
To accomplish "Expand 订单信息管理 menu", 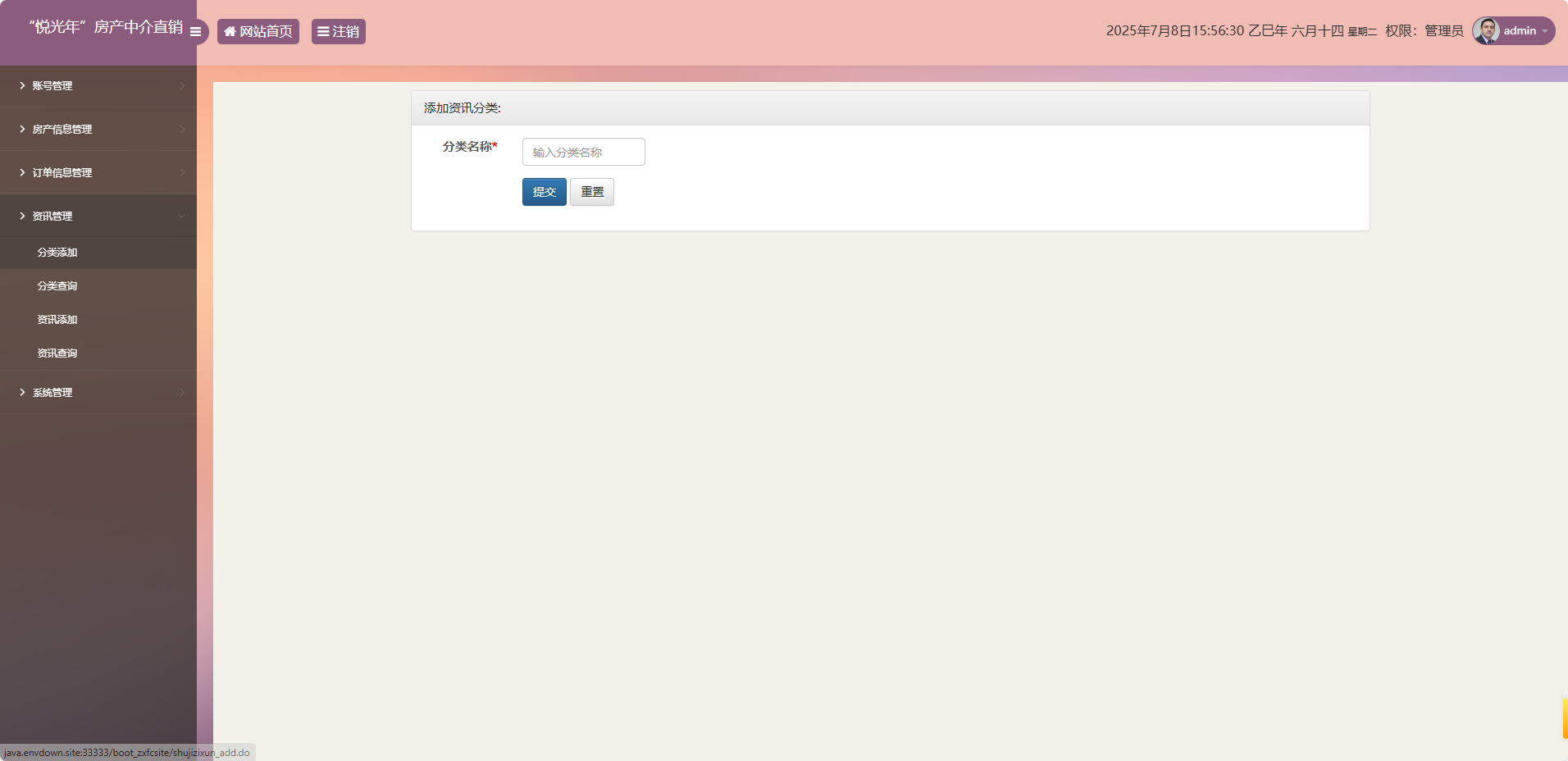I will (98, 172).
